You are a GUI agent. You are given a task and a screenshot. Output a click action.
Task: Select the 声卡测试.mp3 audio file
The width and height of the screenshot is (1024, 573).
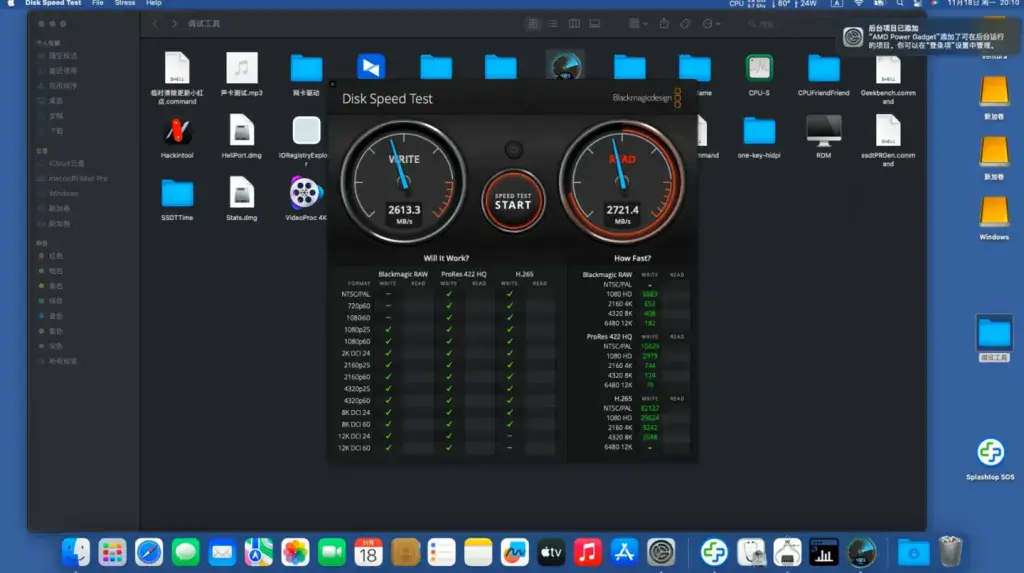[242, 74]
